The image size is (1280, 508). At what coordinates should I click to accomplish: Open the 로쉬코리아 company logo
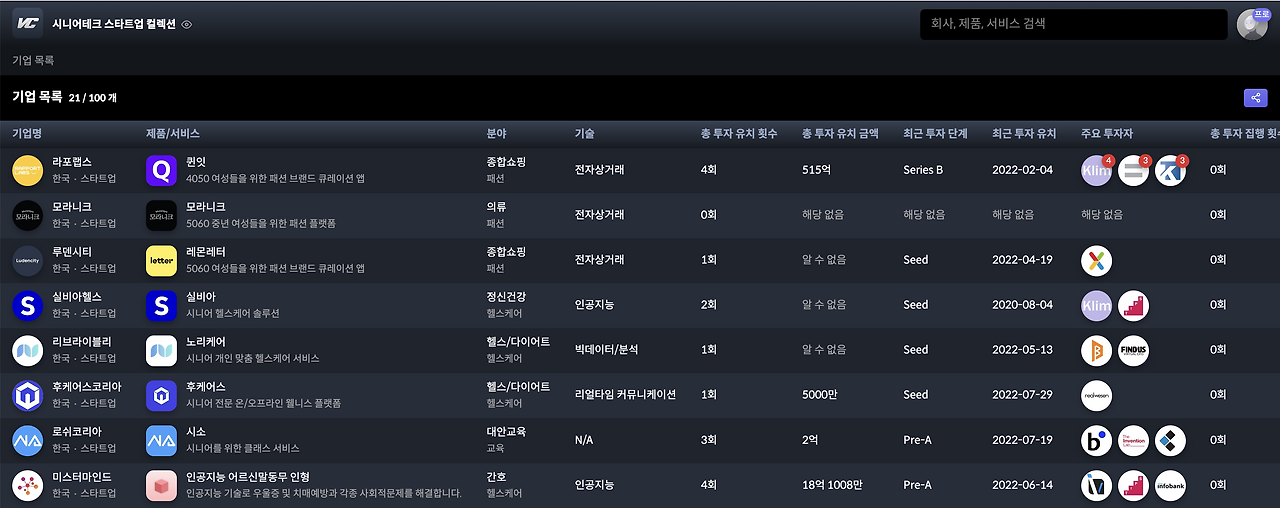coord(28,440)
